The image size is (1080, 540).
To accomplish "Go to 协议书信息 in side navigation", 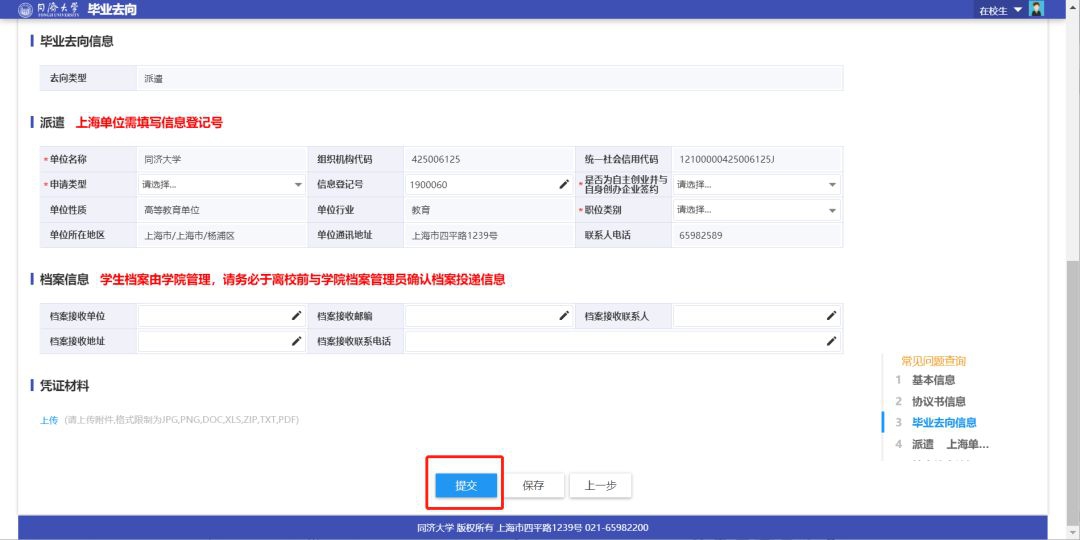I will click(x=938, y=401).
